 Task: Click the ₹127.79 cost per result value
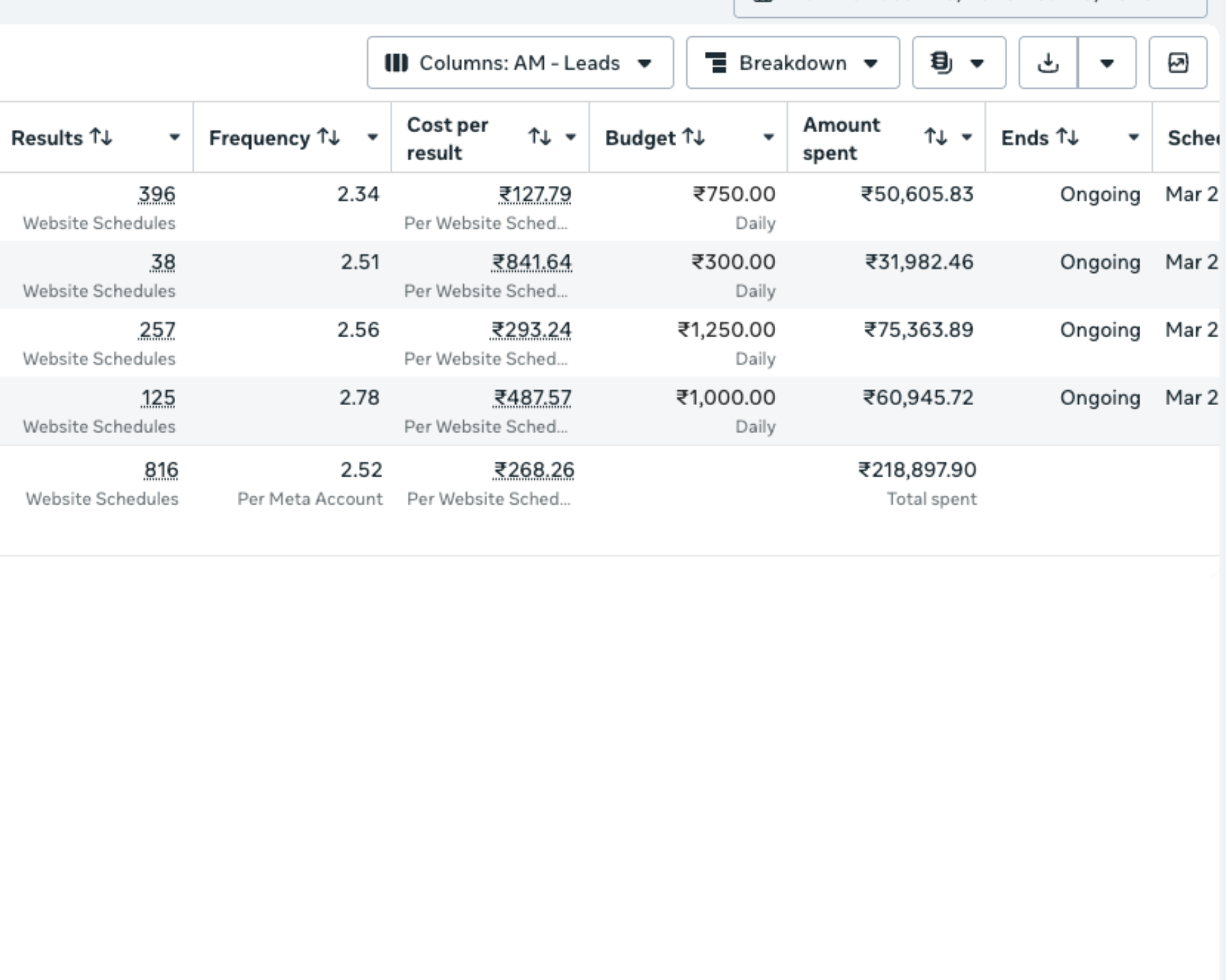click(535, 194)
